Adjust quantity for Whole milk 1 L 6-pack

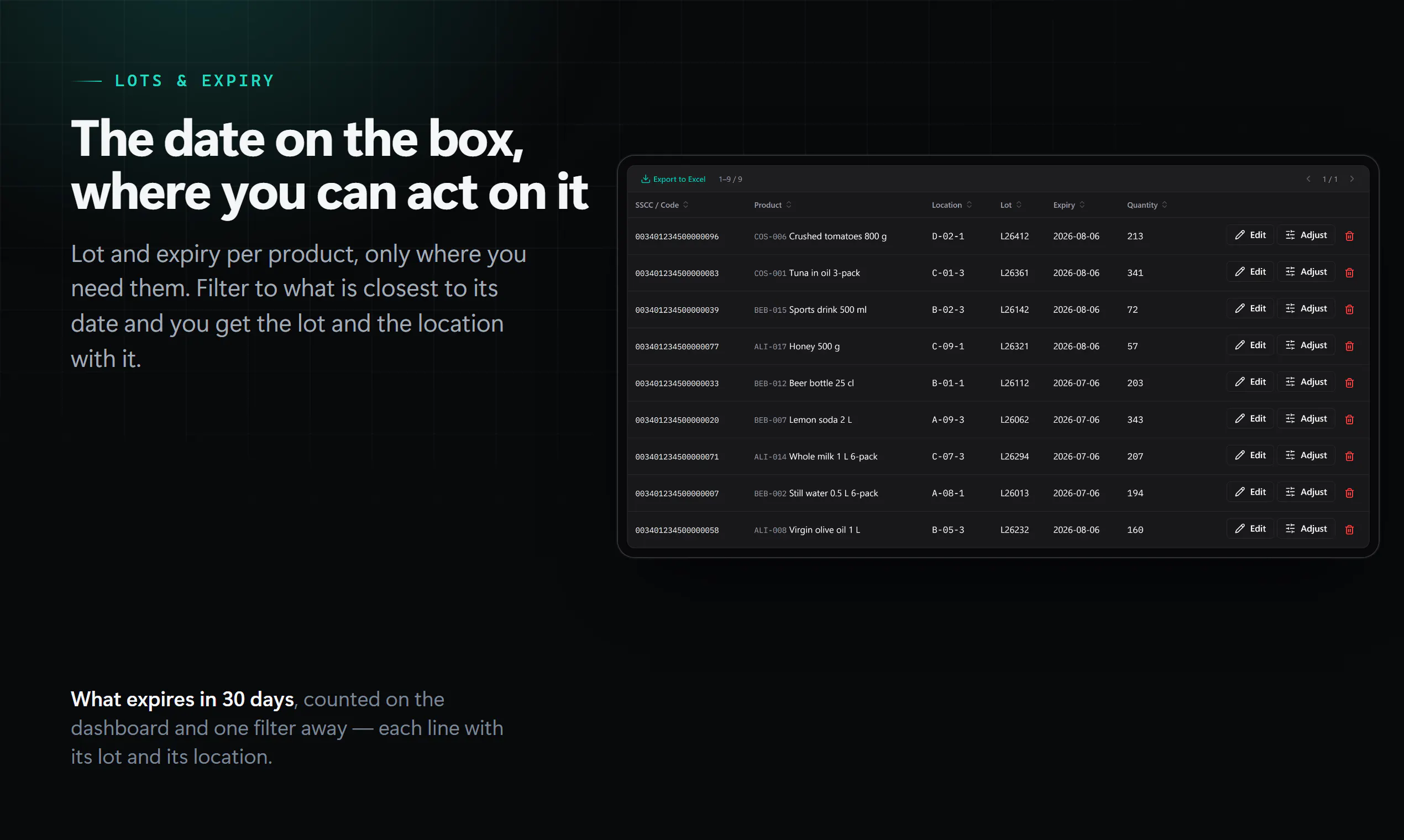click(1306, 455)
